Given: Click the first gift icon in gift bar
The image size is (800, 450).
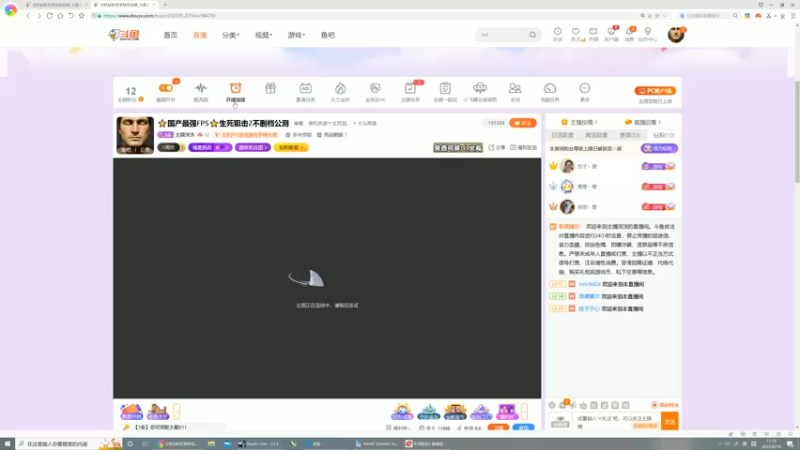Looking at the screenshot, I should click(402, 411).
